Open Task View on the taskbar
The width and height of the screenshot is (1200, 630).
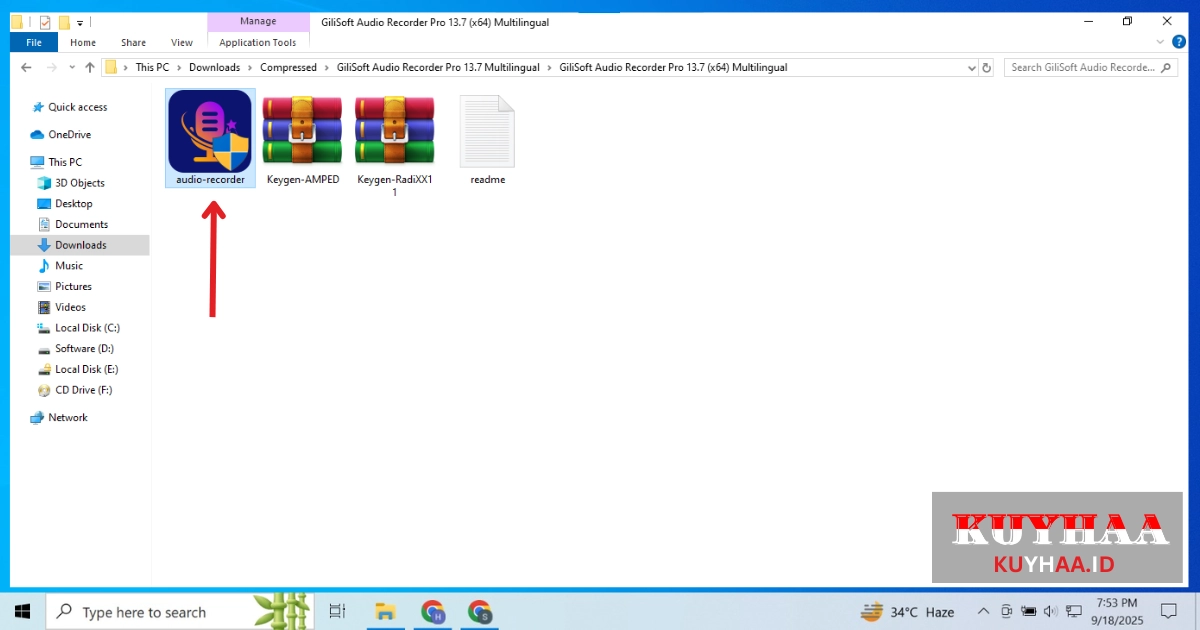click(337, 611)
